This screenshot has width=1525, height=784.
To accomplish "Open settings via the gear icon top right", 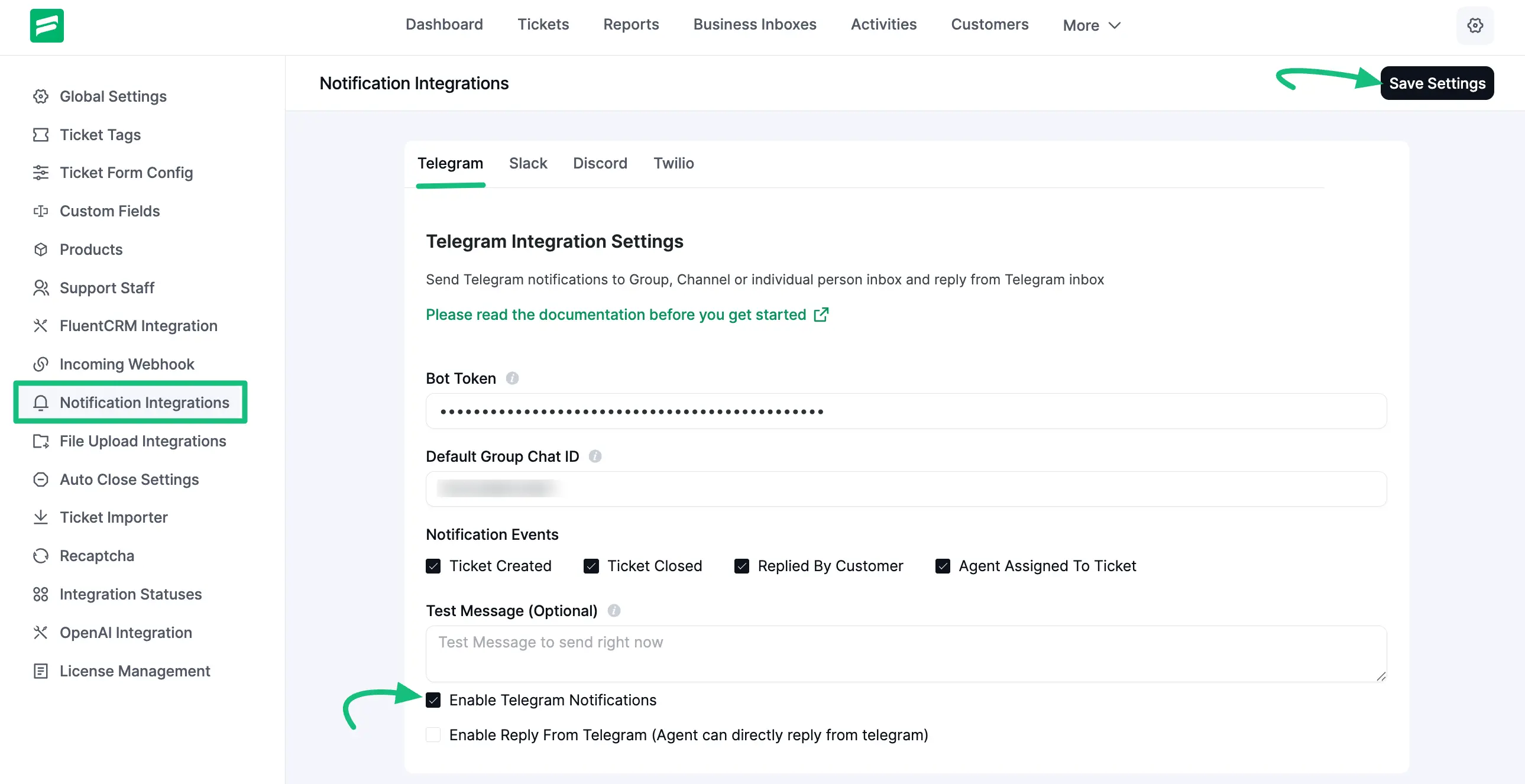I will 1475,25.
